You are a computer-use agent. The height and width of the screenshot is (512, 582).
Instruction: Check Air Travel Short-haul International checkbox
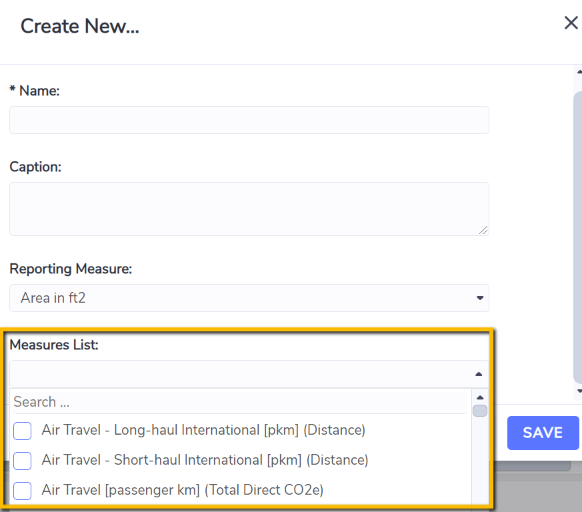pyautogui.click(x=22, y=461)
